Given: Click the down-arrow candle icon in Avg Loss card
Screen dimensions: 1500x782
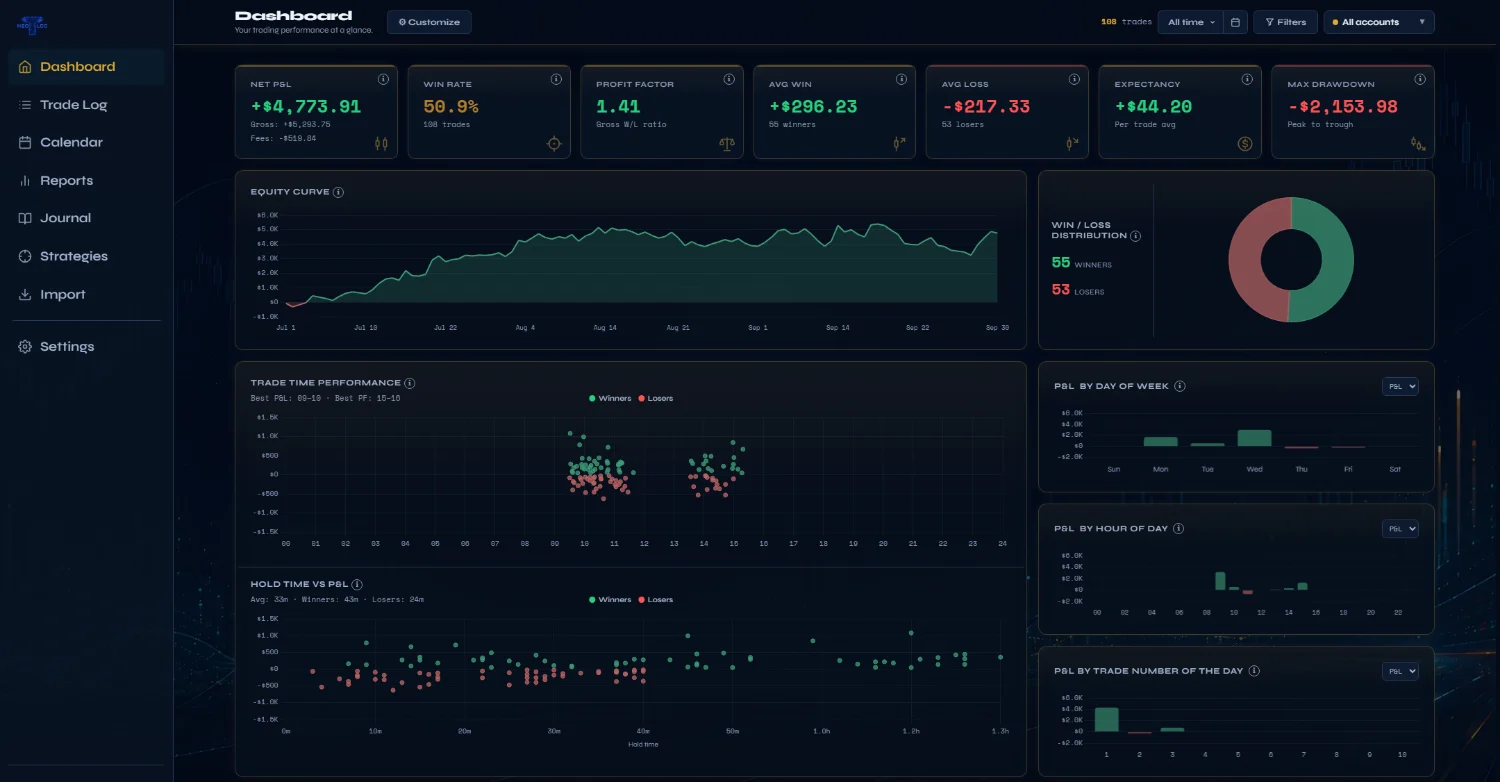Looking at the screenshot, I should click(x=1073, y=143).
